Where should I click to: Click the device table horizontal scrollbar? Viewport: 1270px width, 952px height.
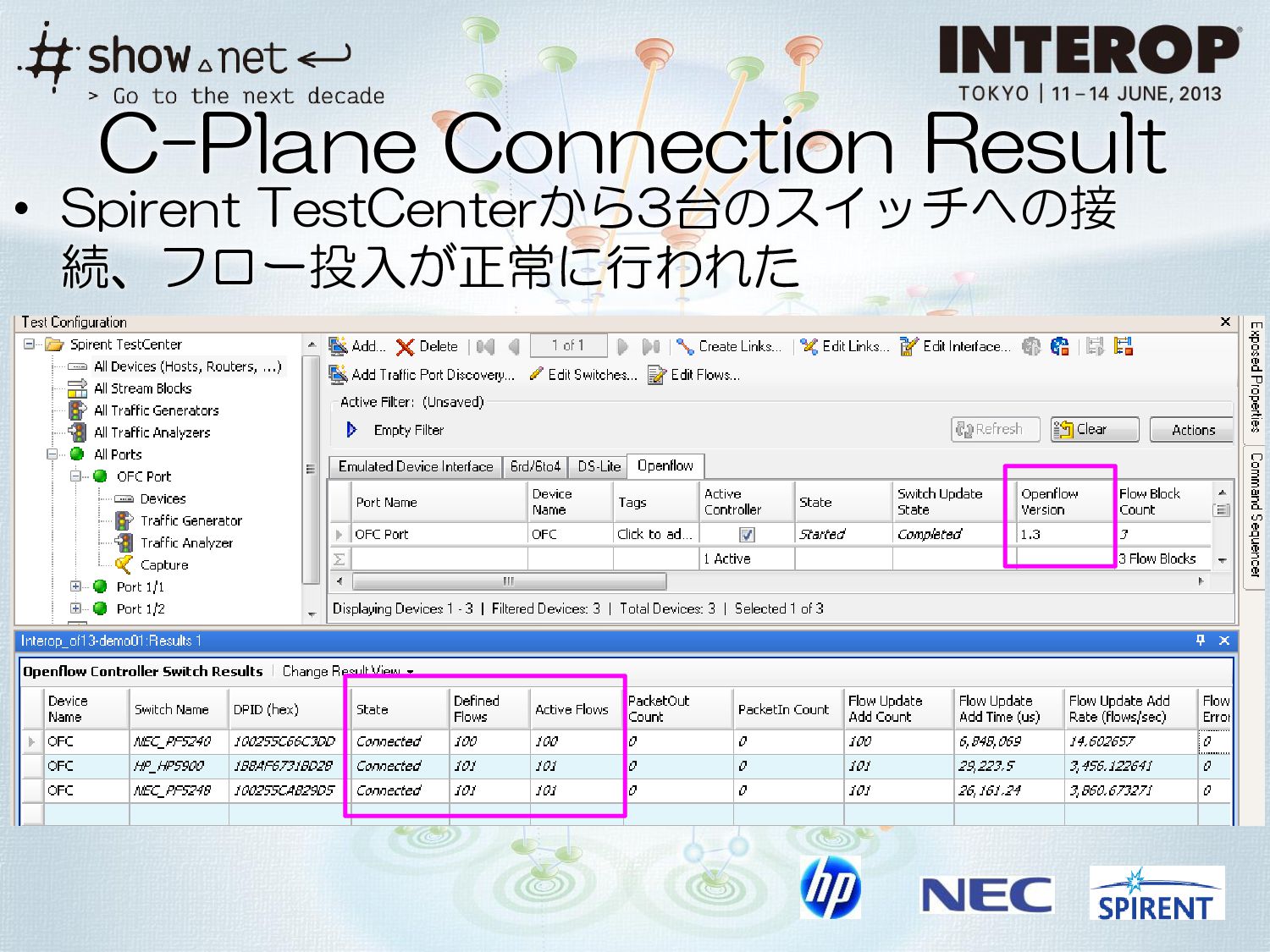click(x=509, y=581)
